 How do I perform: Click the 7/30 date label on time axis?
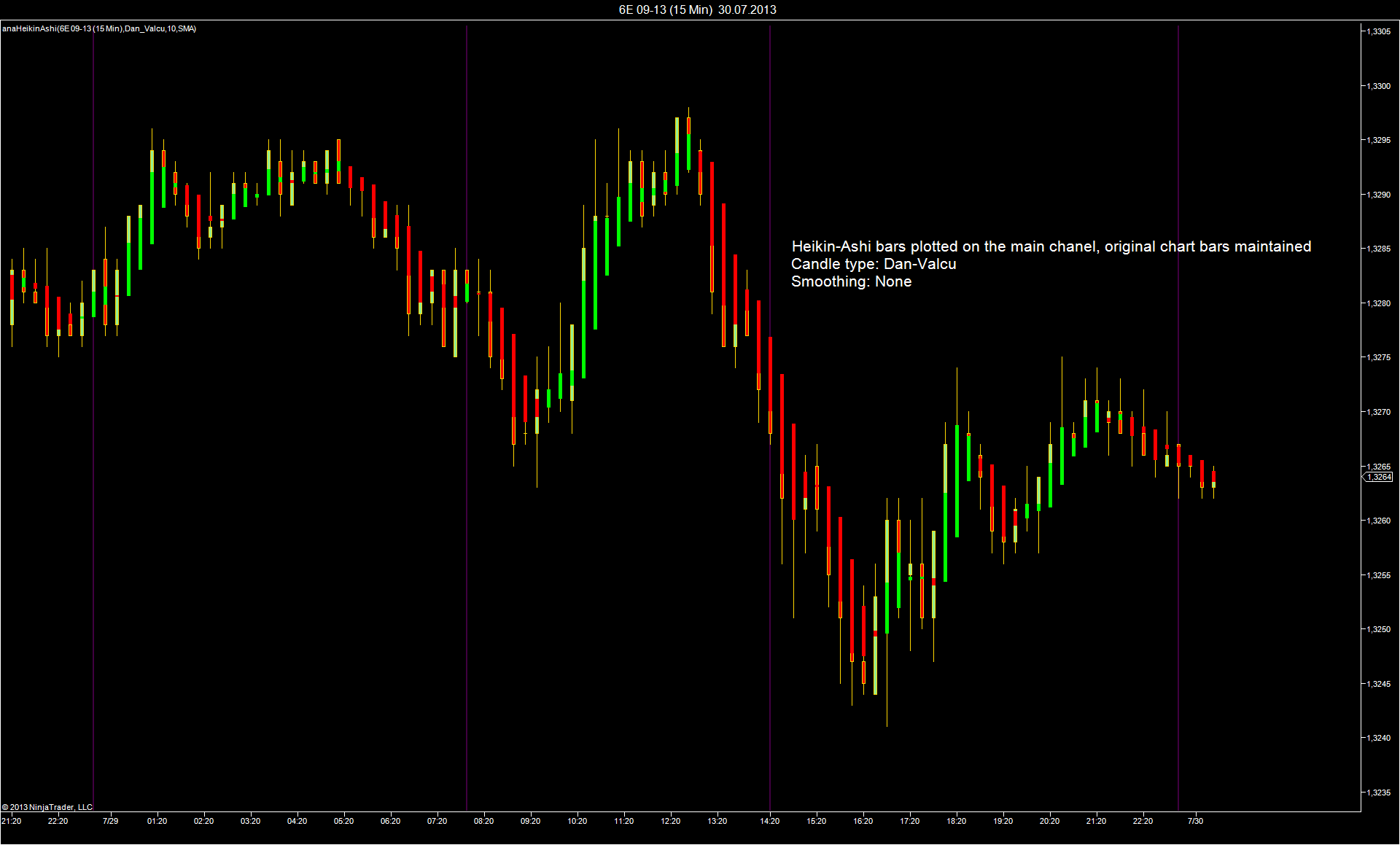1195,821
